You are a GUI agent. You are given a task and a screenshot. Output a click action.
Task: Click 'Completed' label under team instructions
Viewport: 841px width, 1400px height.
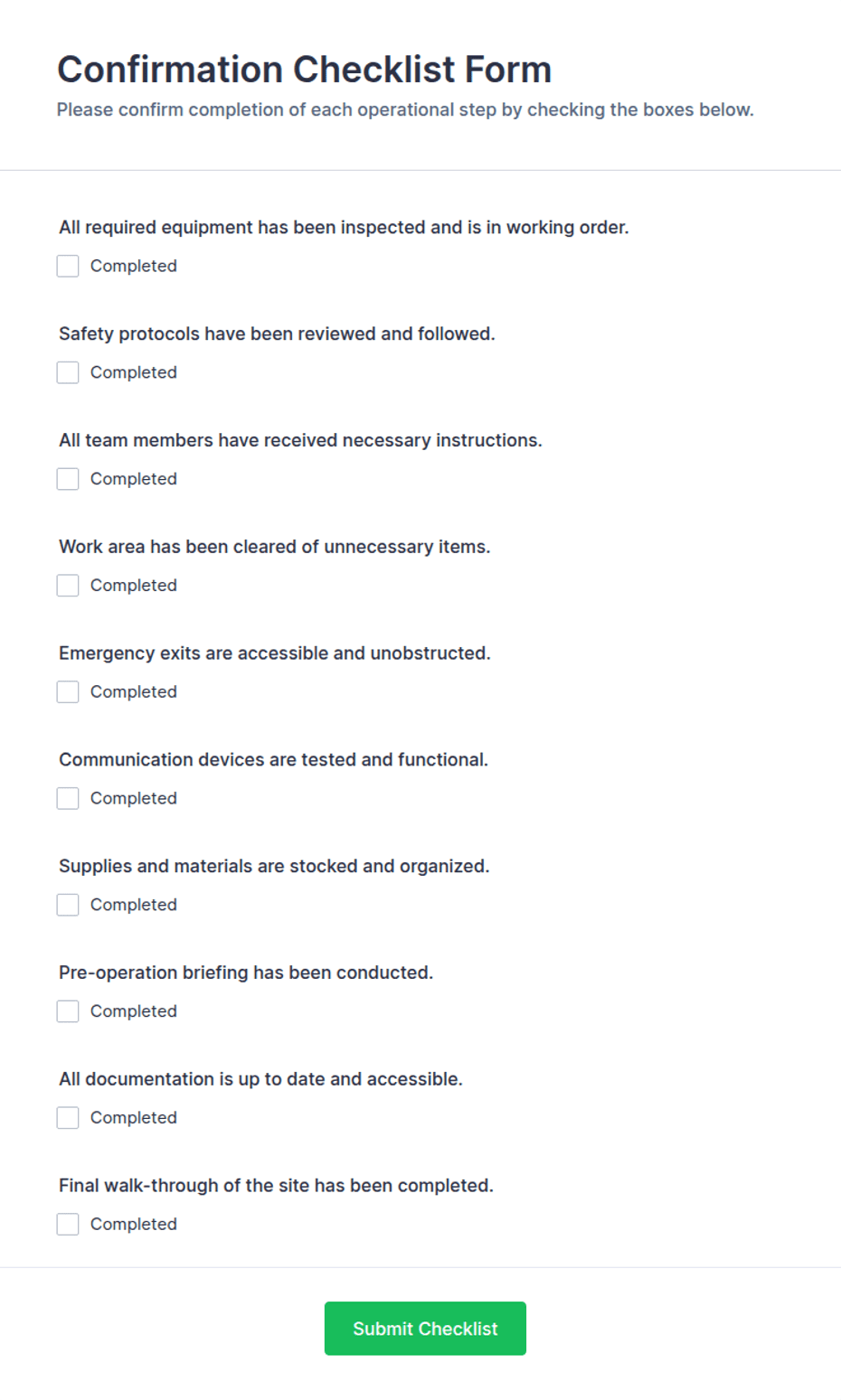point(134,479)
